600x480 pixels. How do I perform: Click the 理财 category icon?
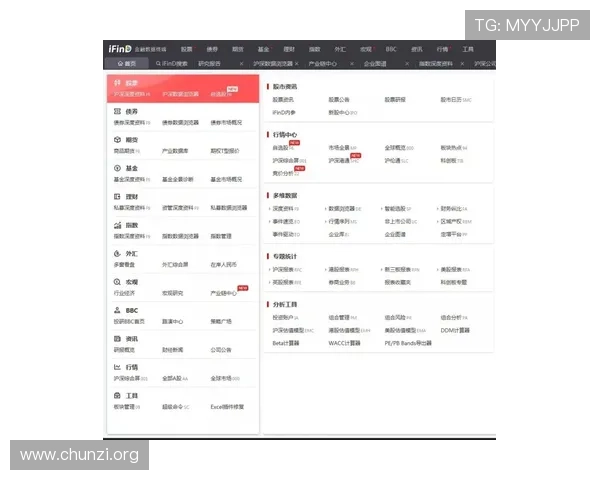118,197
